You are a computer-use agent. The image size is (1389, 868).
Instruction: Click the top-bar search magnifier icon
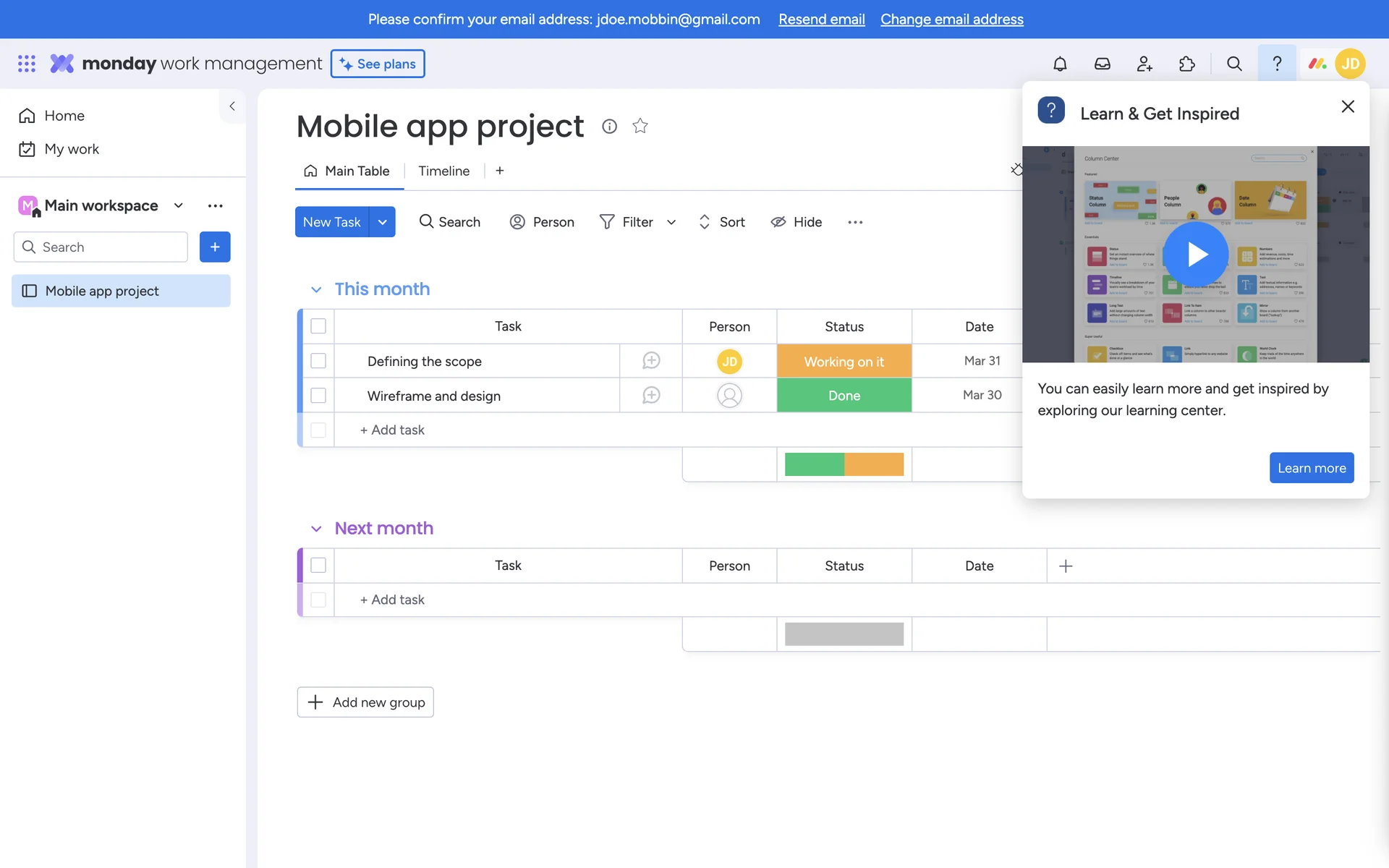[x=1234, y=64]
